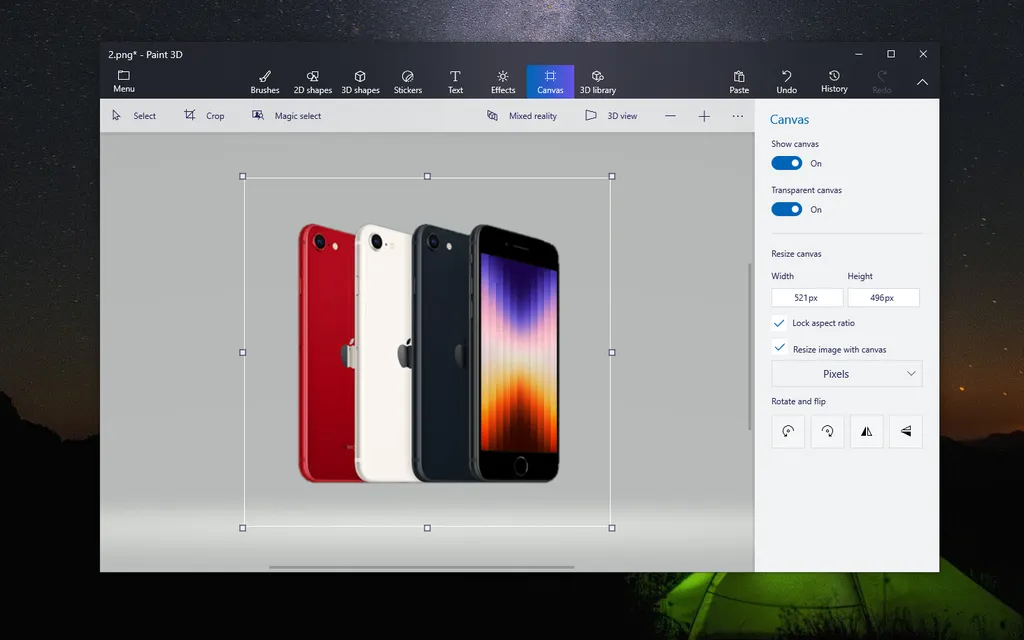Uncheck Lock aspect ratio
The height and width of the screenshot is (640, 1024).
(780, 323)
